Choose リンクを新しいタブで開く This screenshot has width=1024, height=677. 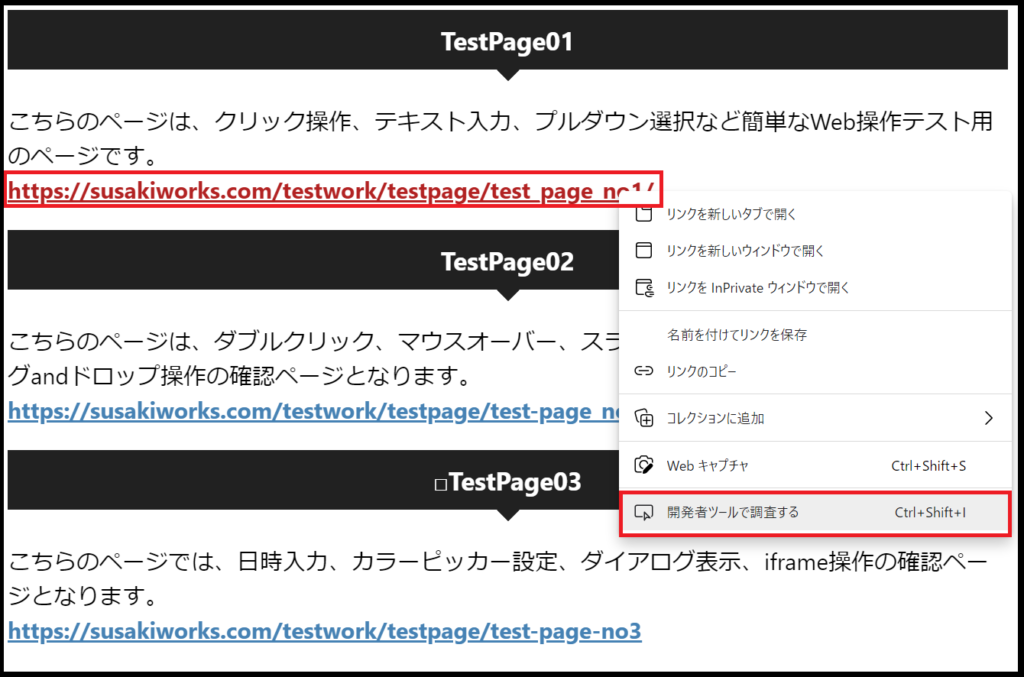tap(815, 214)
